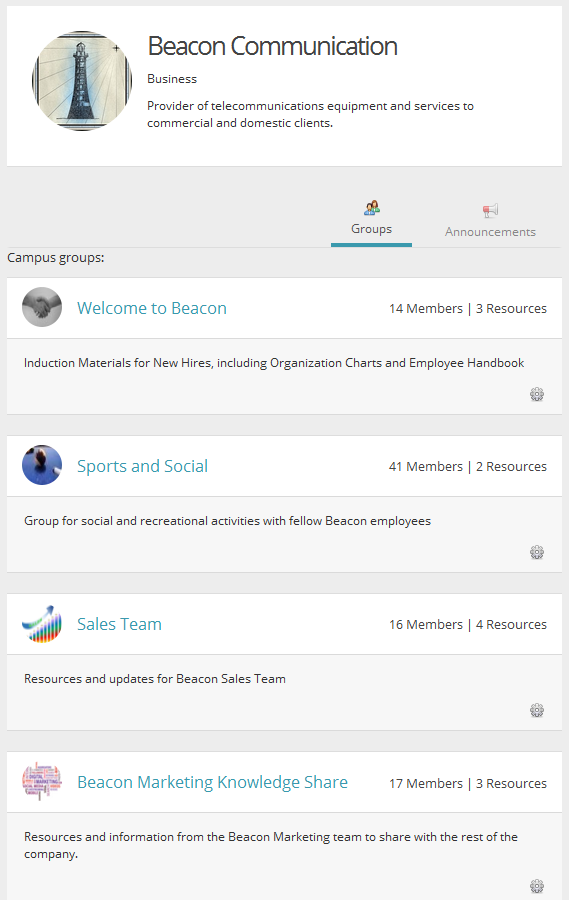
Task: Click '17 Members | 3 Resources' text
Action: 468,783
